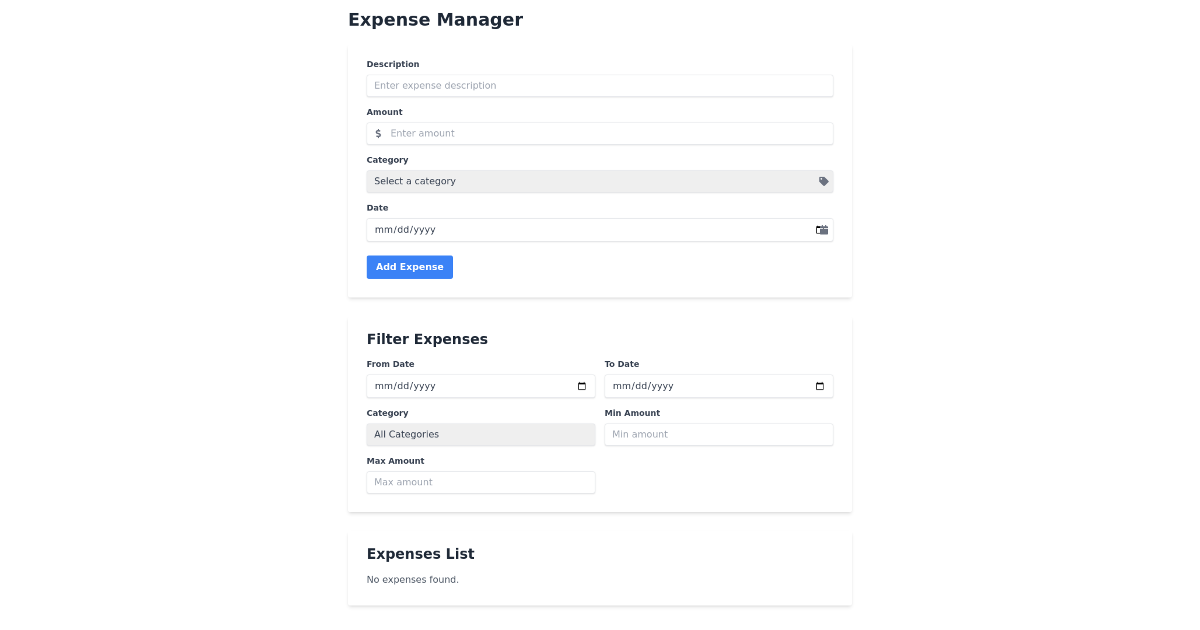
Task: Open the All Categories filter dropdown
Action: (x=480, y=434)
